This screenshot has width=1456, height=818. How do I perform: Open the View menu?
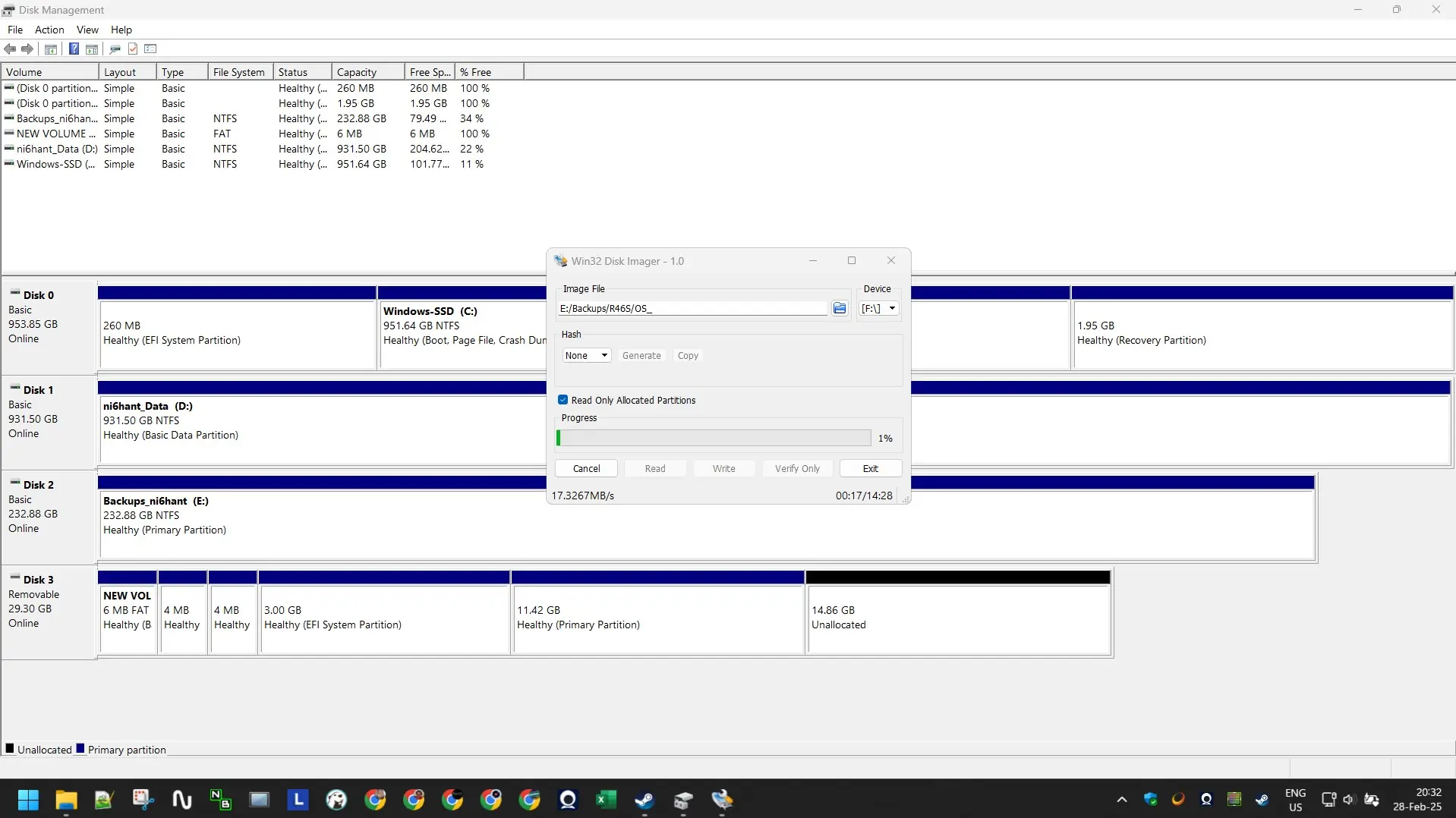(87, 30)
